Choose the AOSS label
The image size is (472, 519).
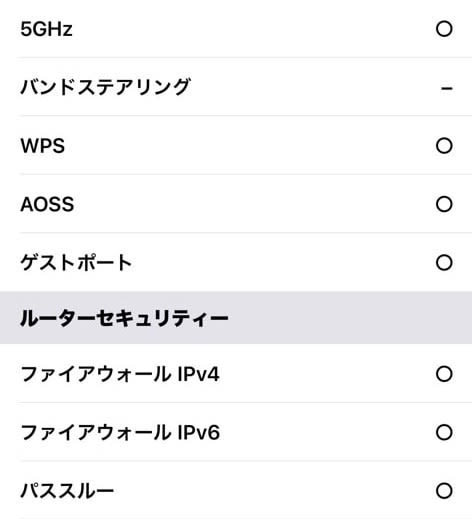pyautogui.click(x=47, y=204)
